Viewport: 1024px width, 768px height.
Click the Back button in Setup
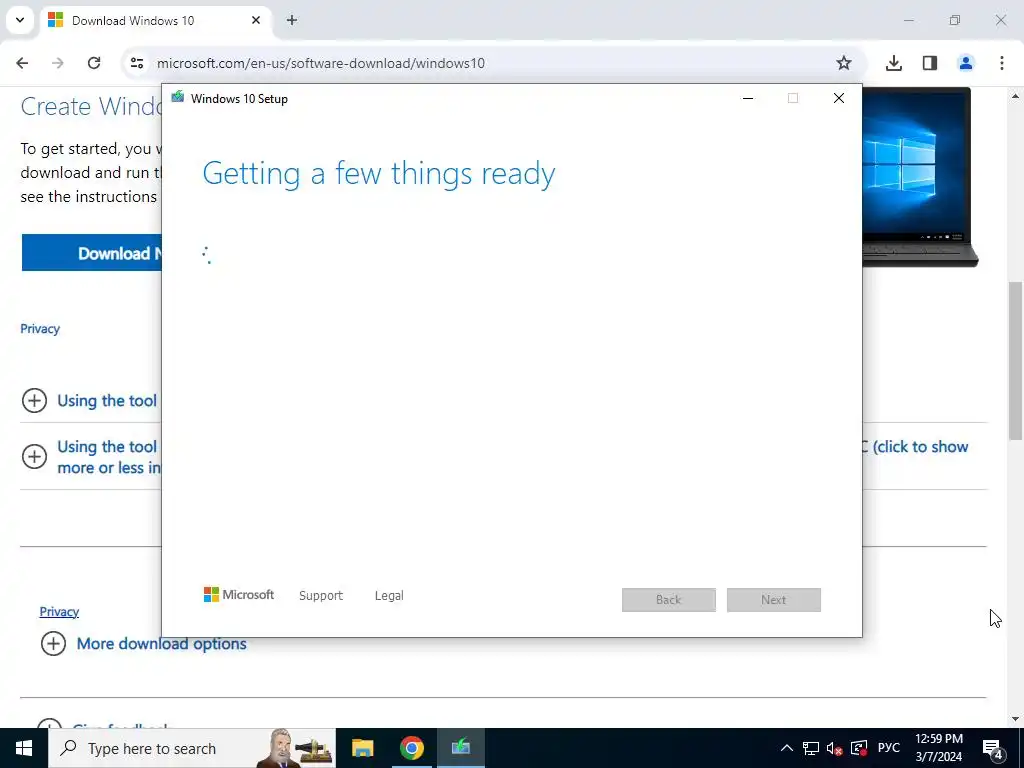[x=669, y=600]
